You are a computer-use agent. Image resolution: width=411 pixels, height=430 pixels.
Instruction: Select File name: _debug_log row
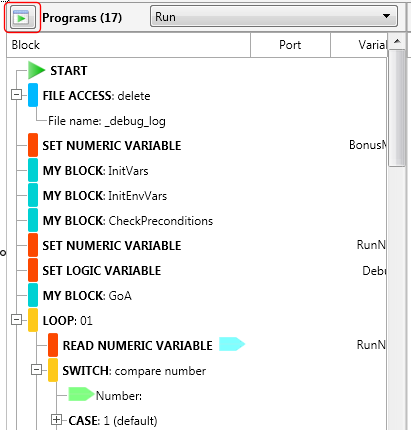[x=107, y=121]
